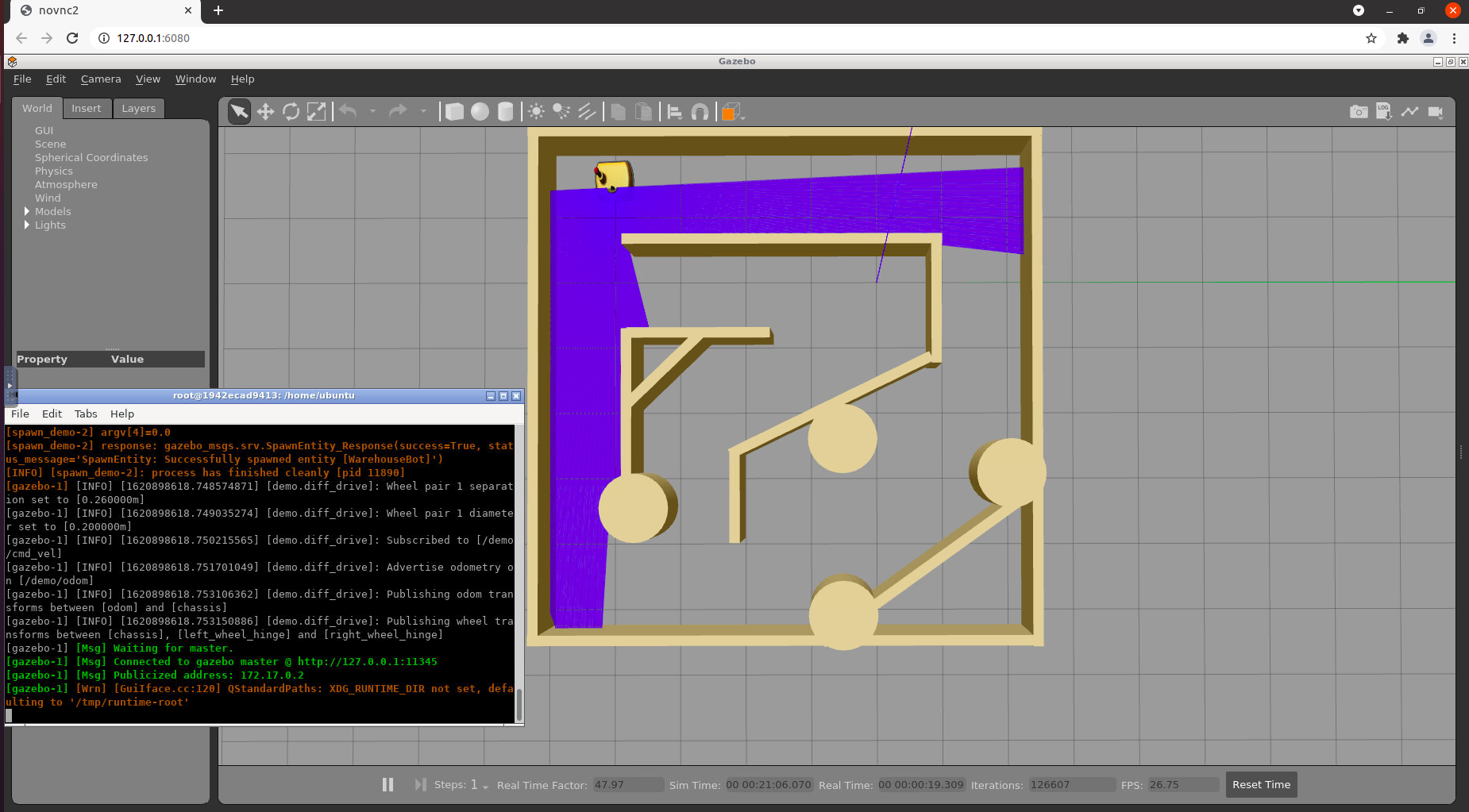Expand the Models tree node
Viewport: 1469px width, 812px height.
27,211
